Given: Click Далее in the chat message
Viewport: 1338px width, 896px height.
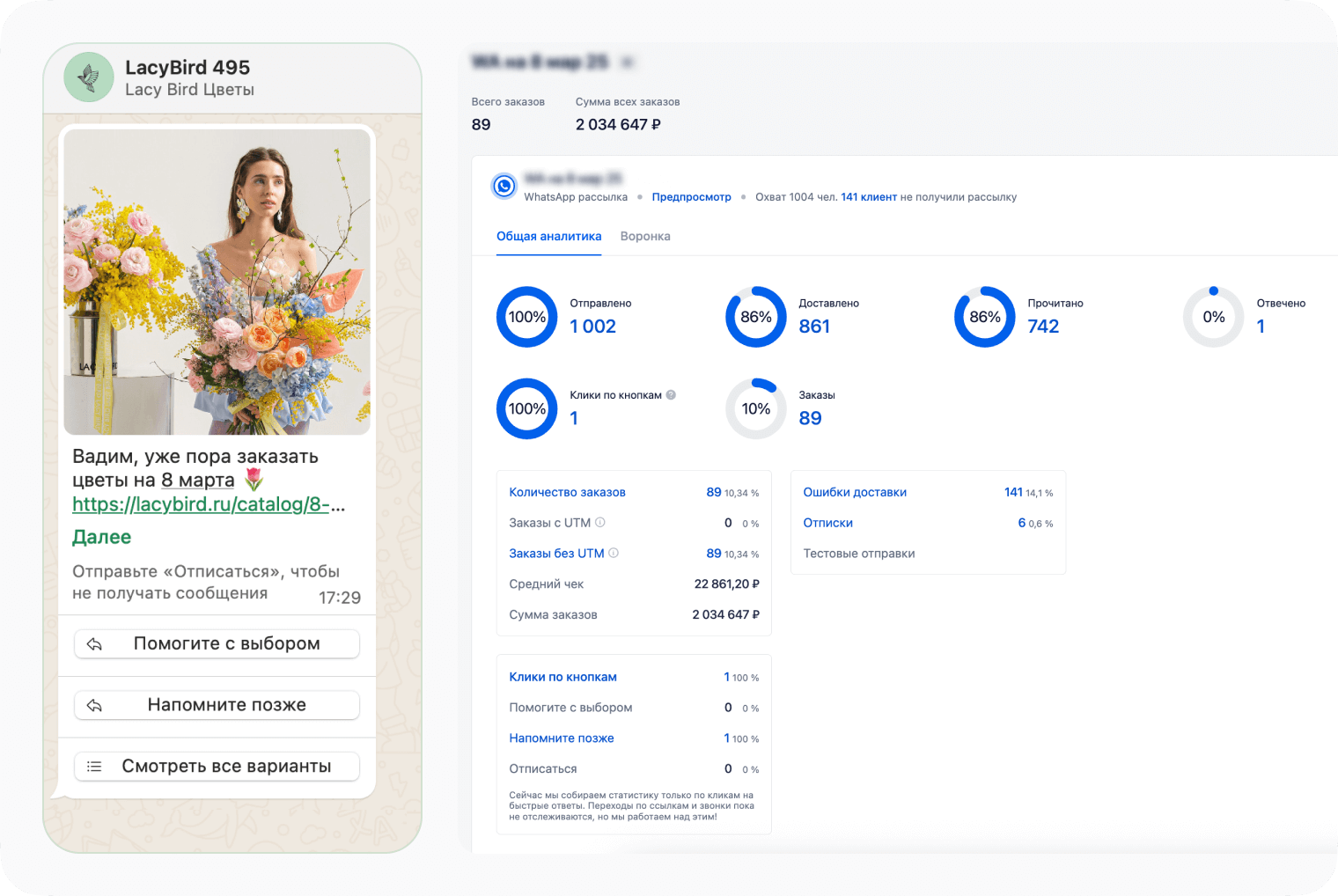Looking at the screenshot, I should click(101, 537).
